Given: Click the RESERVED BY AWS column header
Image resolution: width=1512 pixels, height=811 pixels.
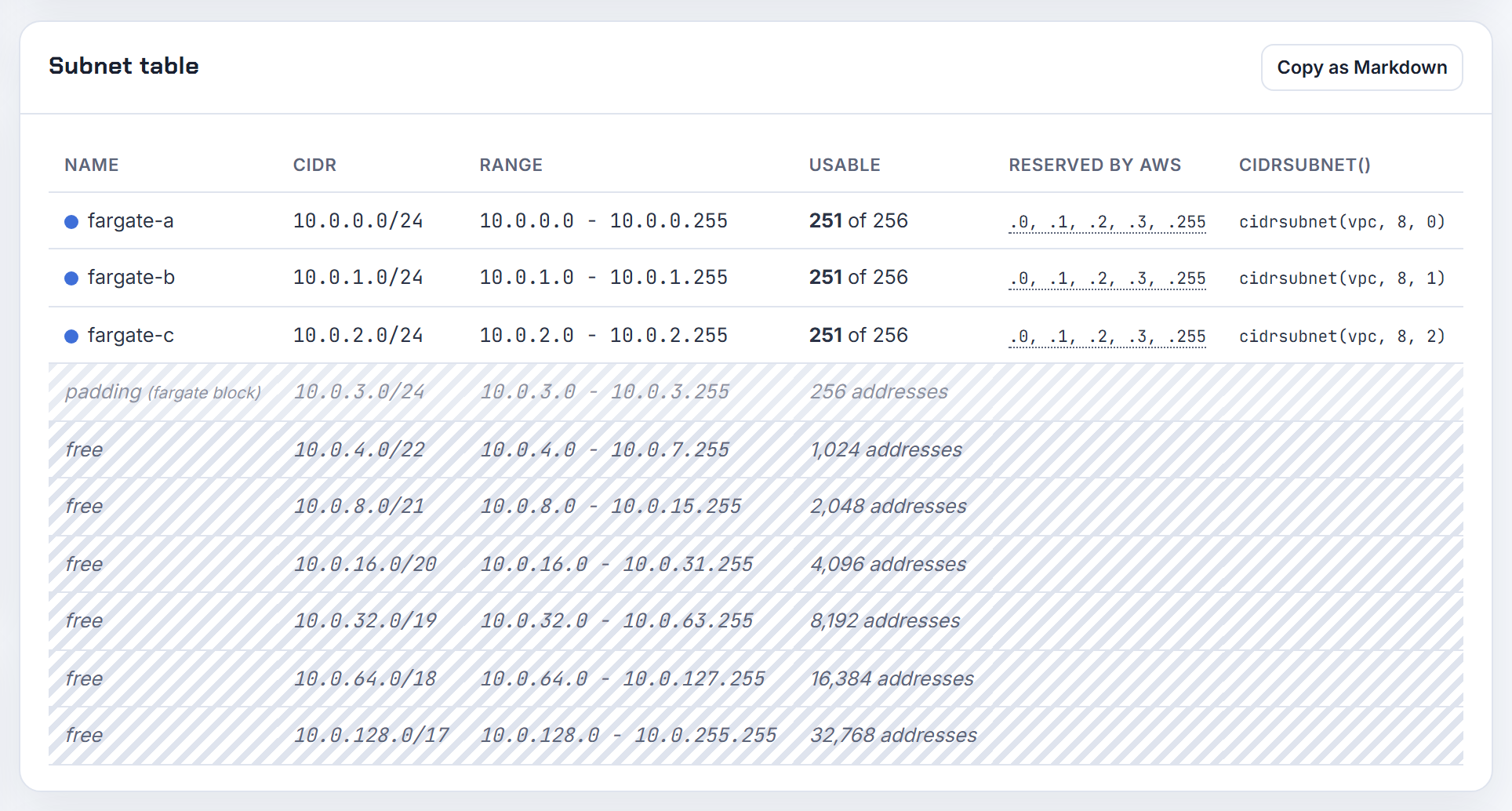Looking at the screenshot, I should (x=1095, y=165).
